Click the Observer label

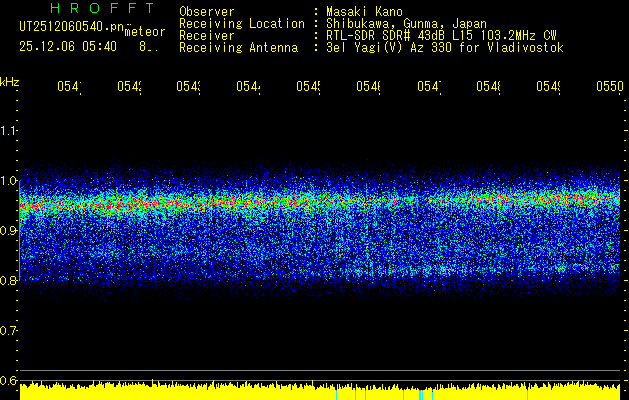click(x=207, y=12)
